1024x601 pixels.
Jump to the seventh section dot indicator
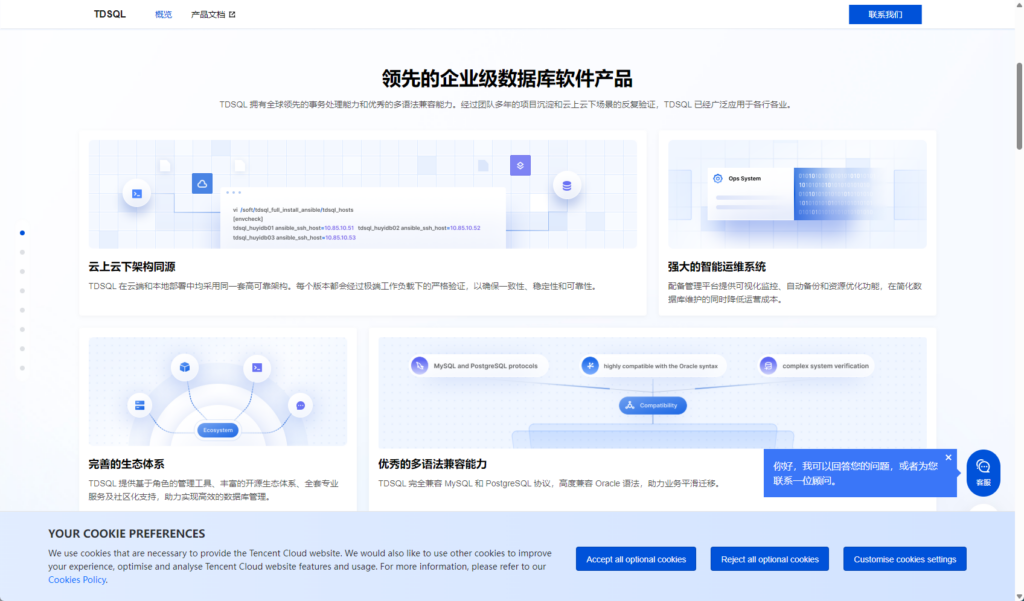click(x=22, y=349)
